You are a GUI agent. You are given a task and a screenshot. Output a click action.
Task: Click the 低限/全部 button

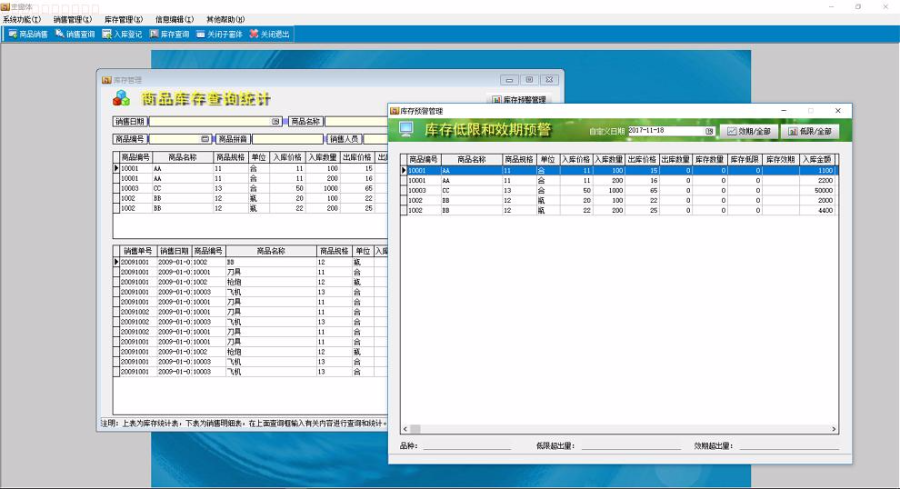point(810,131)
